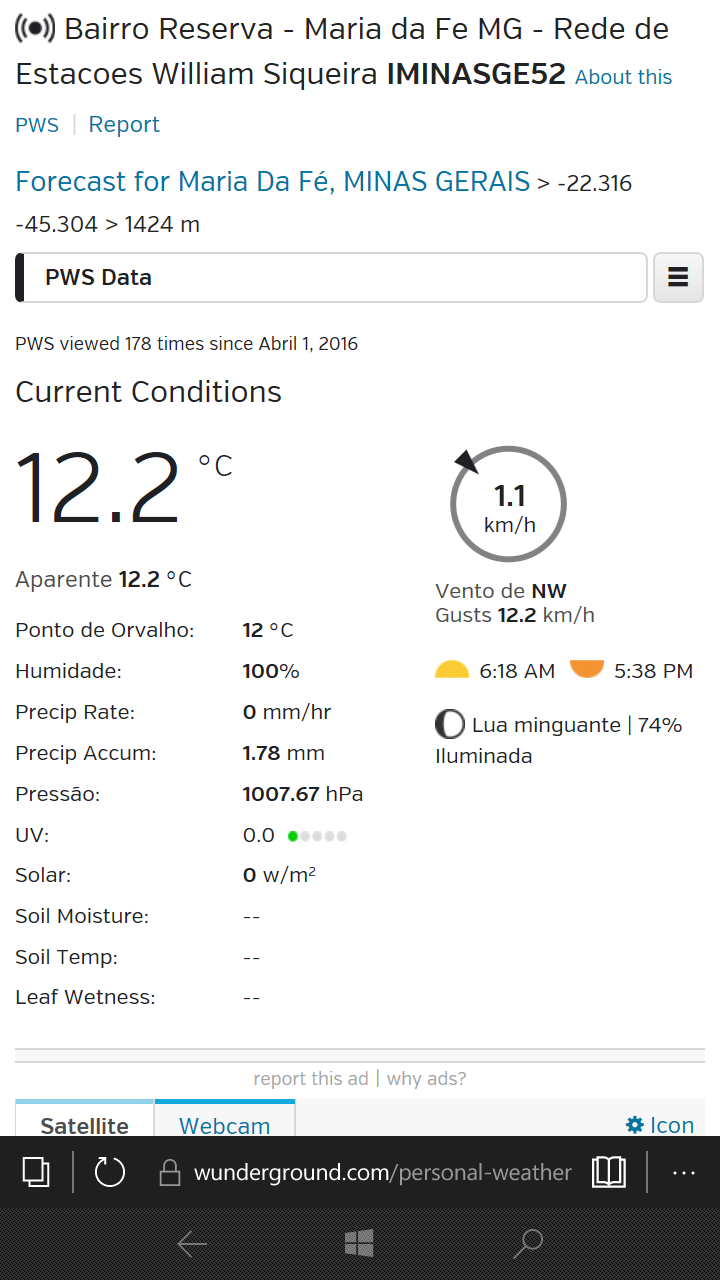Expand the PWS Data selector
The width and height of the screenshot is (720, 1280).
(x=331, y=277)
